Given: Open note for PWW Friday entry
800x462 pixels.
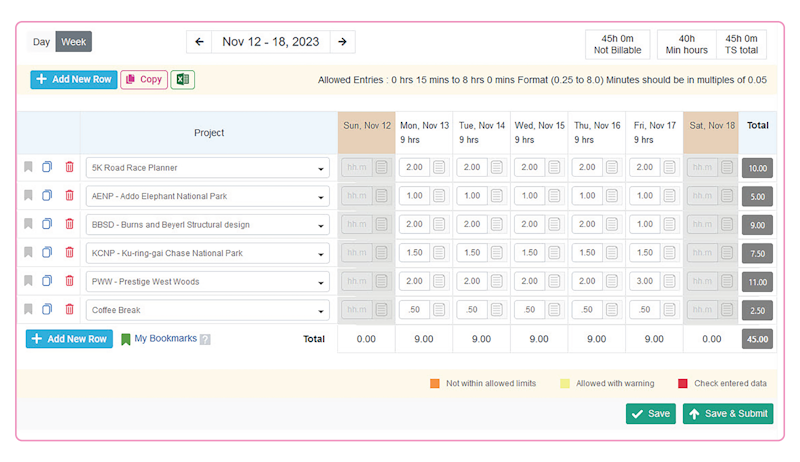Looking at the screenshot, I should [x=669, y=281].
